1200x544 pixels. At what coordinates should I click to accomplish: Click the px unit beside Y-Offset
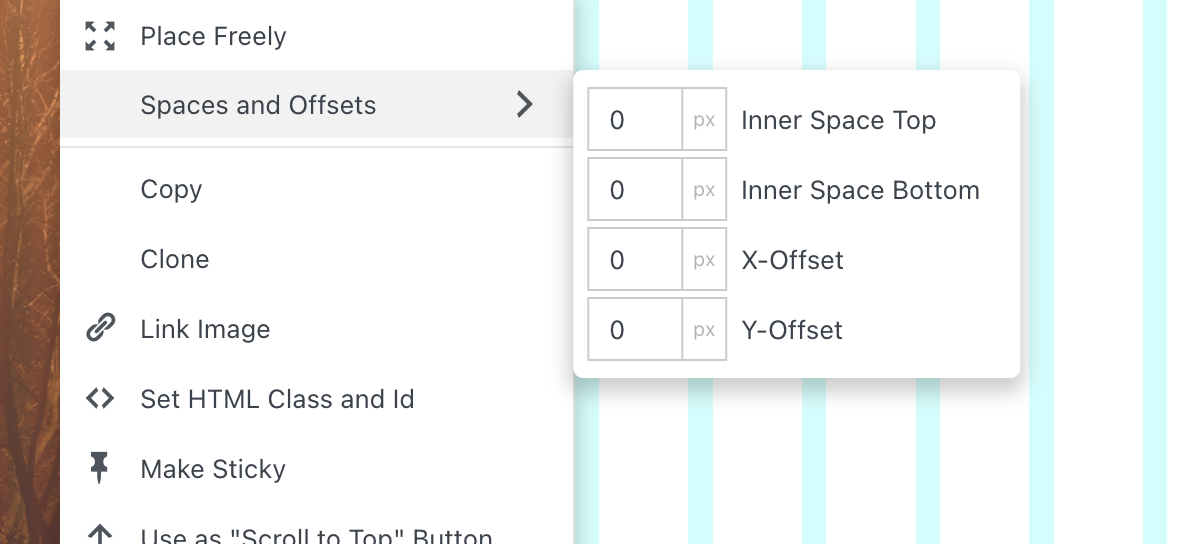(x=704, y=330)
